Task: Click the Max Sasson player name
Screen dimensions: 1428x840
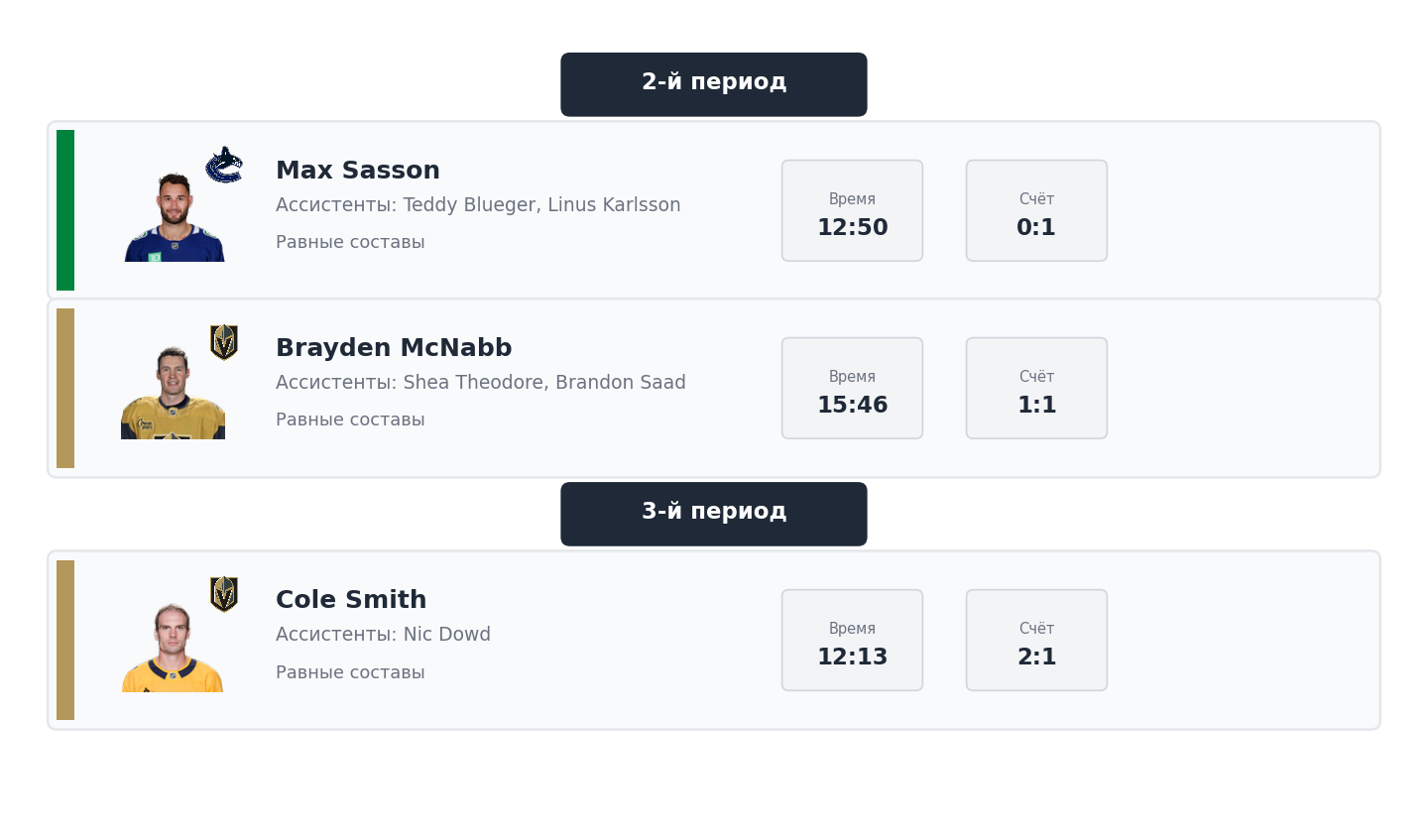Action: pyautogui.click(x=358, y=171)
